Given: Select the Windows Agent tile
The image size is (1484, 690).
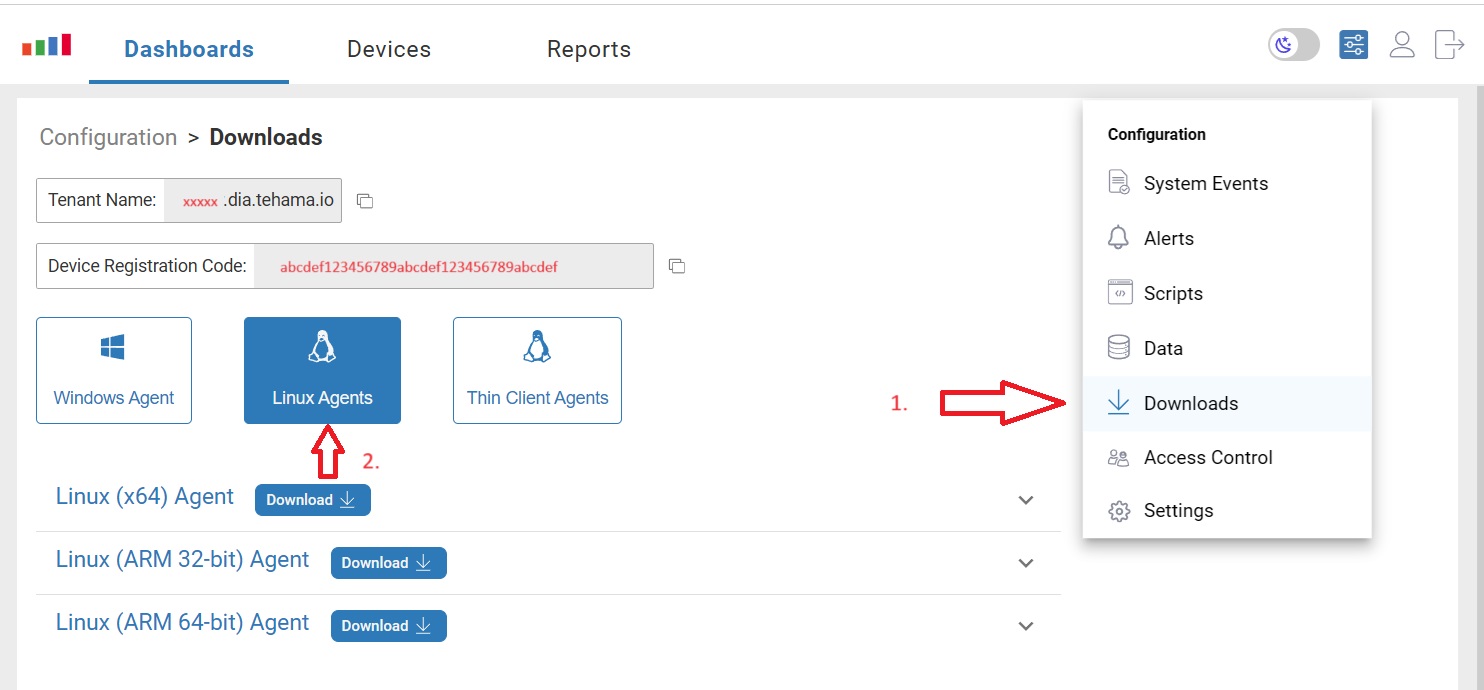Looking at the screenshot, I should click(113, 370).
